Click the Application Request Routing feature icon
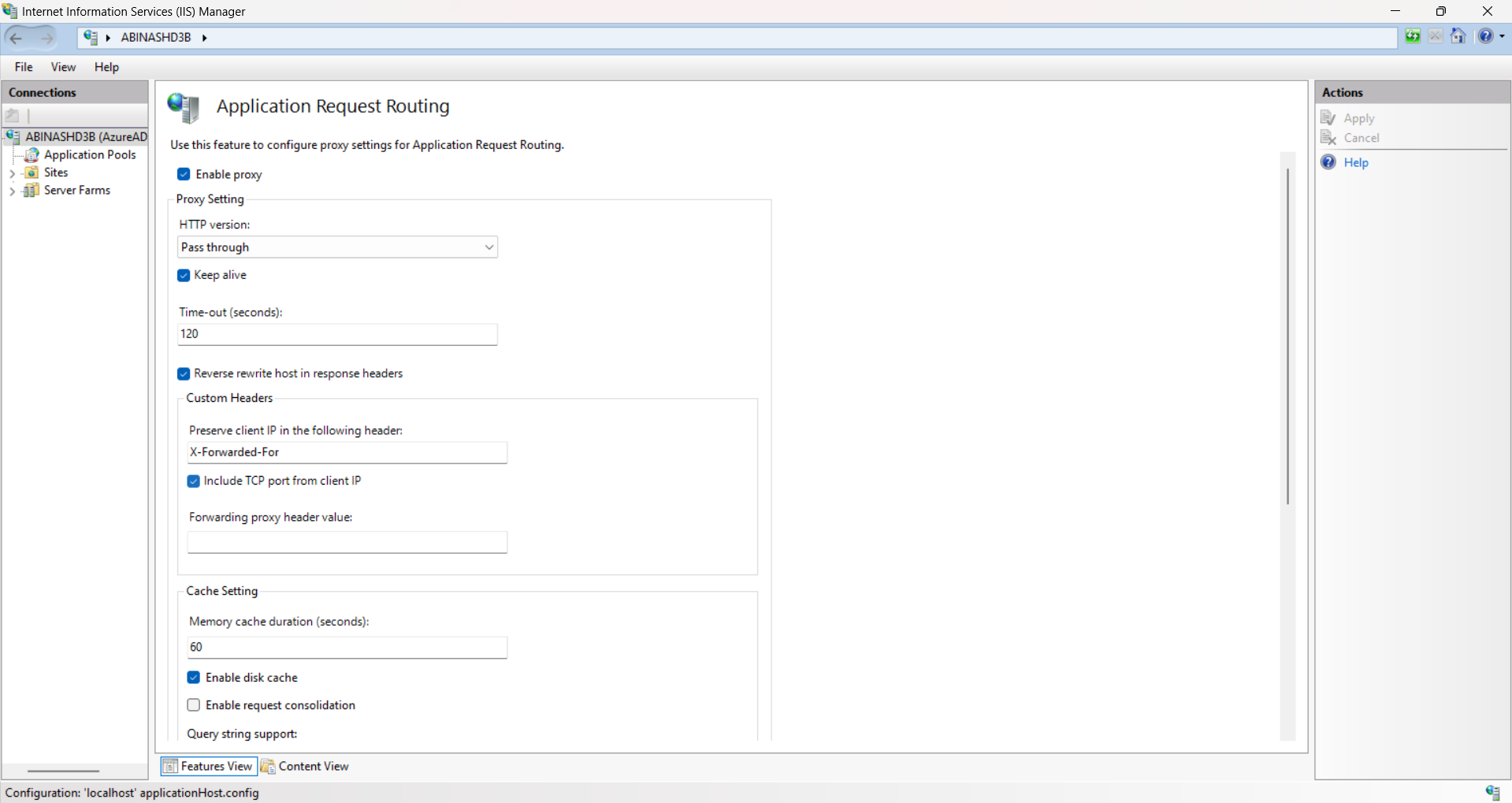 pos(184,107)
